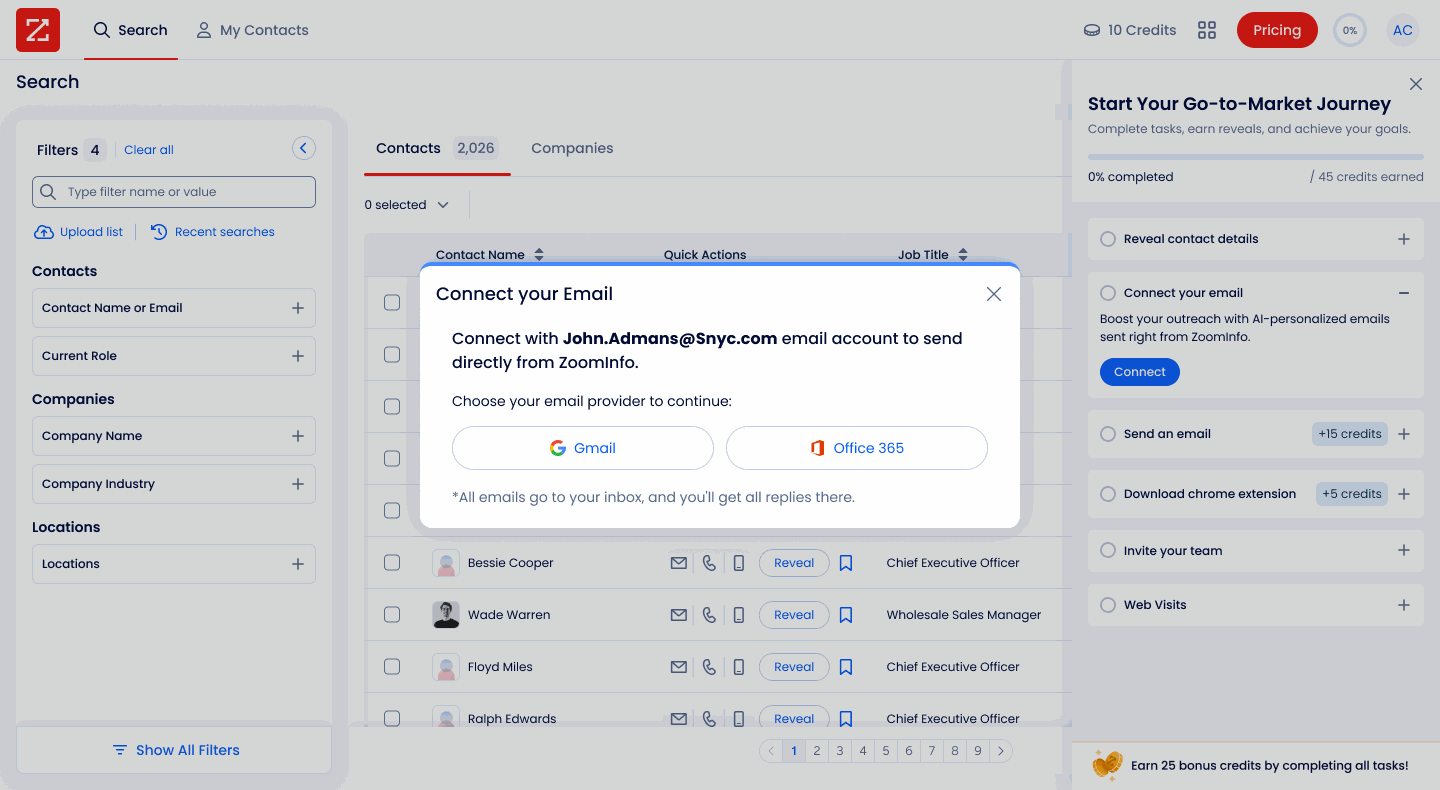The width and height of the screenshot is (1440, 790).
Task: Click the email icon for Floyd Miles
Action: tap(679, 667)
